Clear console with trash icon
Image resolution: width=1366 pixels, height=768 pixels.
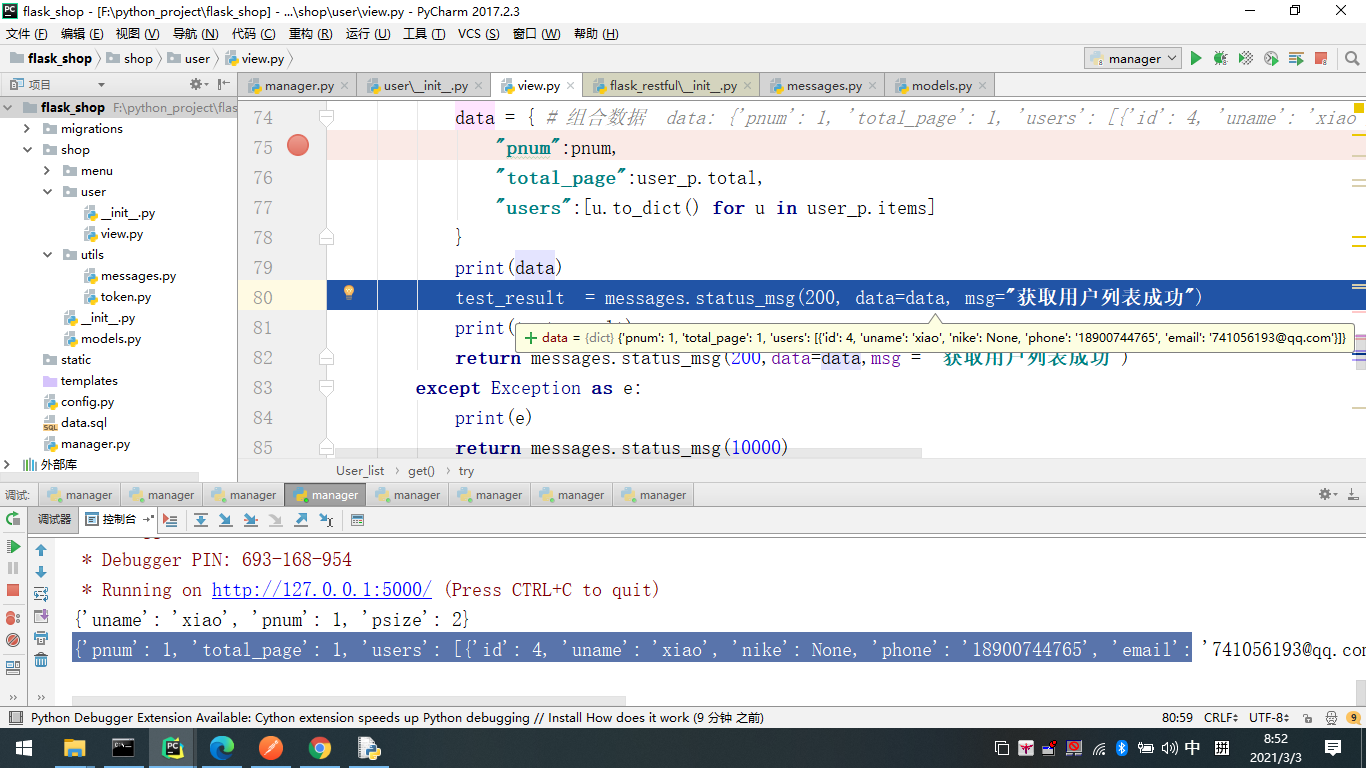click(41, 660)
